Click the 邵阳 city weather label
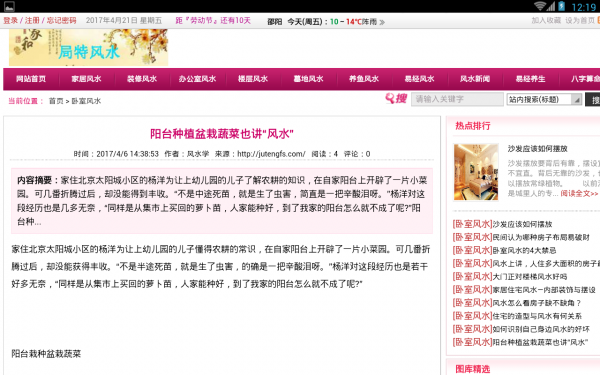The height and width of the screenshot is (375, 600). (x=274, y=22)
